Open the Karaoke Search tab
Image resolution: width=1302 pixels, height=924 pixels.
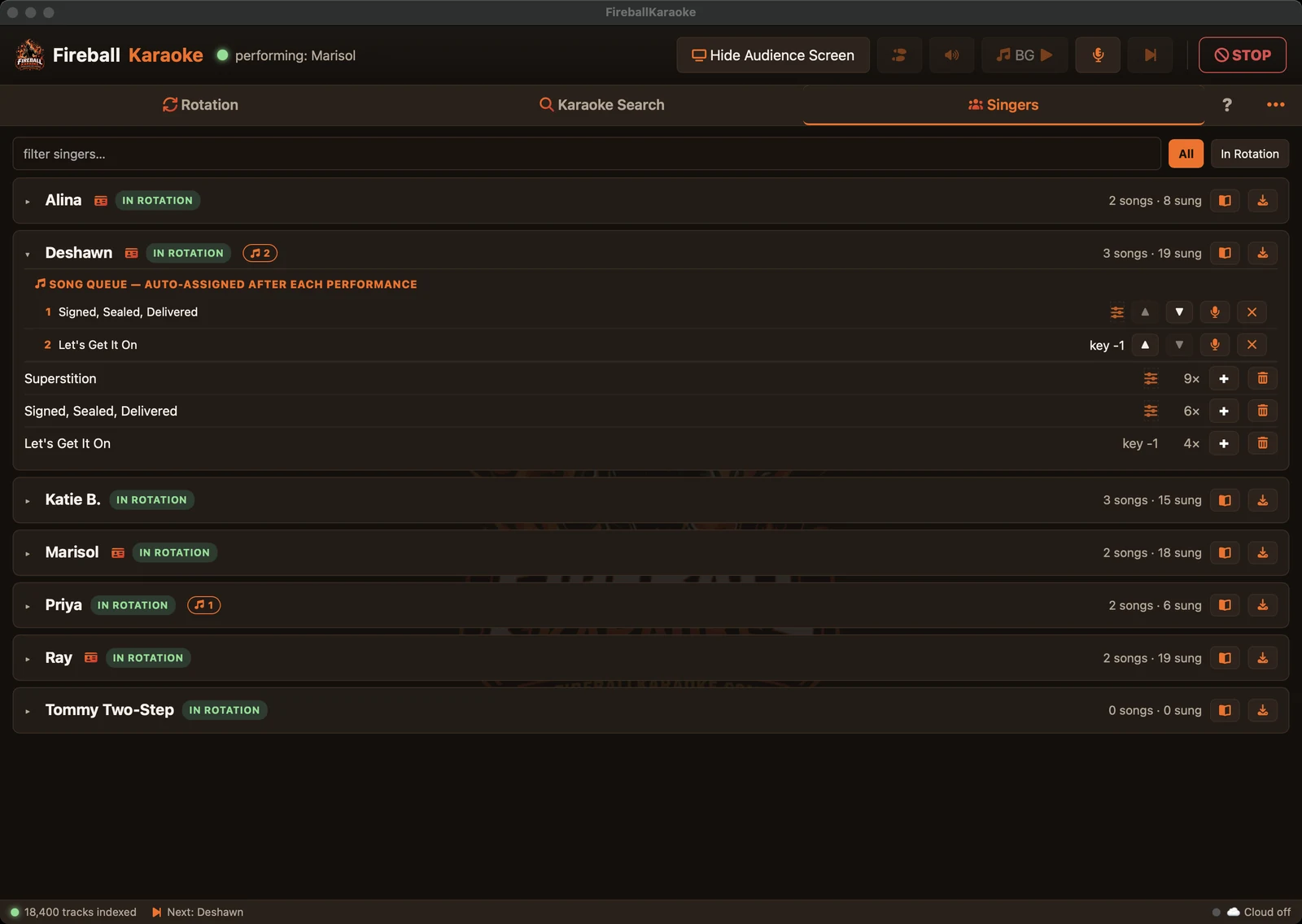click(602, 105)
